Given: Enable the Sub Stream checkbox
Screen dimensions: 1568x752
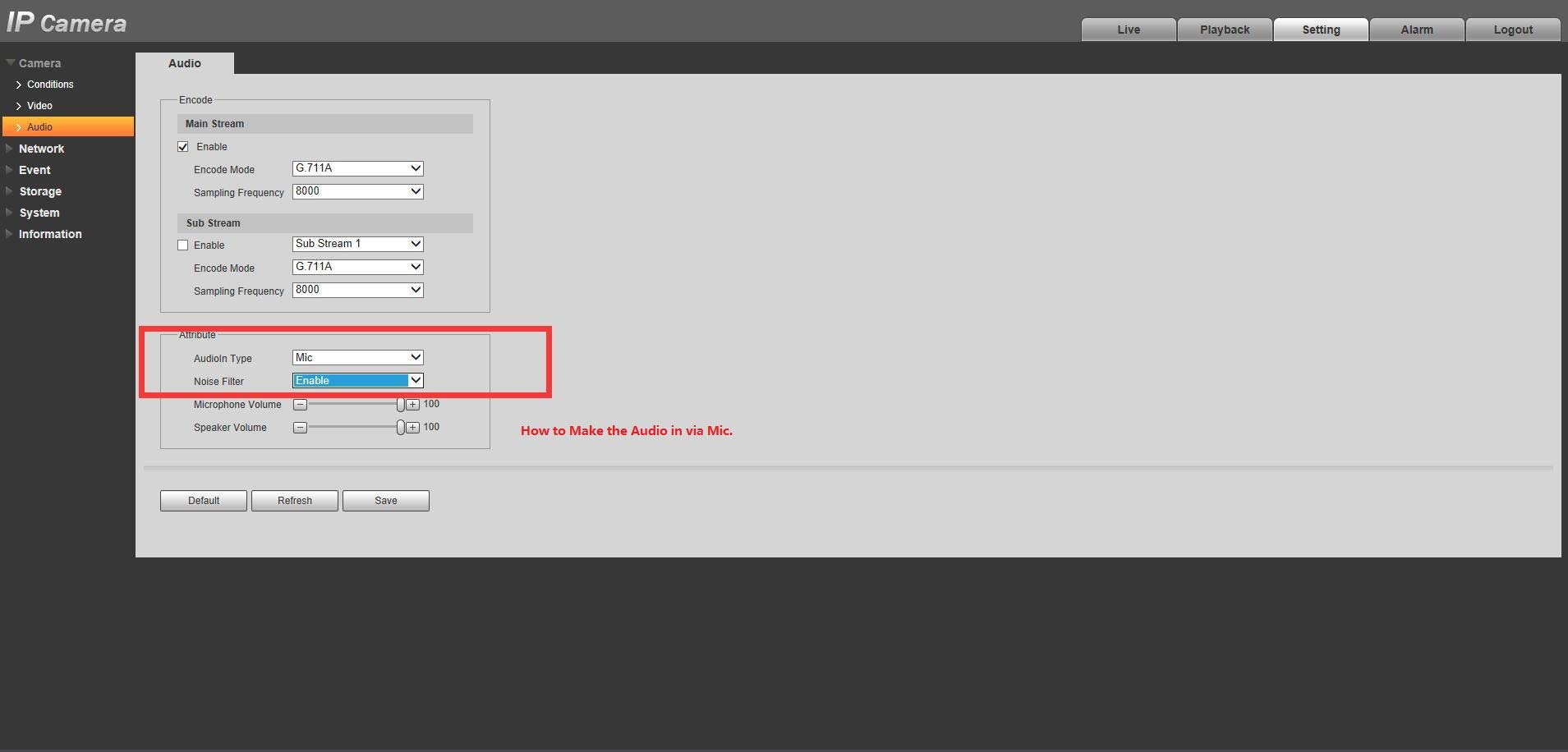Looking at the screenshot, I should (183, 245).
